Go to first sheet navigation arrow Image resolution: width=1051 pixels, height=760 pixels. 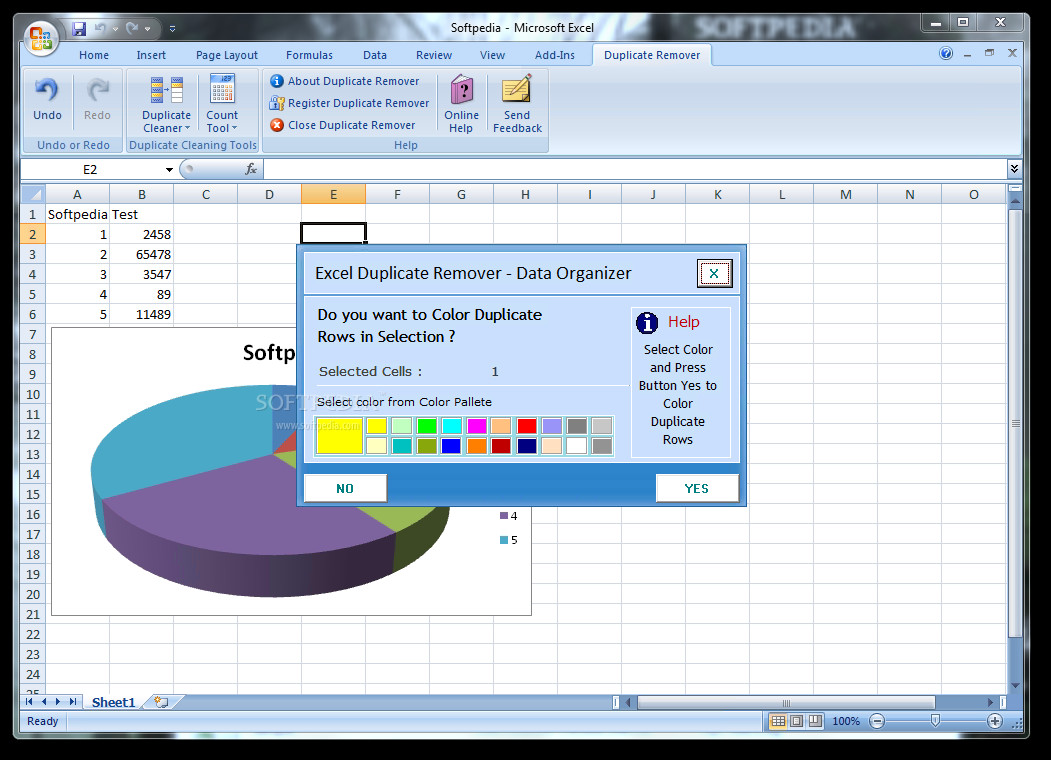29,702
